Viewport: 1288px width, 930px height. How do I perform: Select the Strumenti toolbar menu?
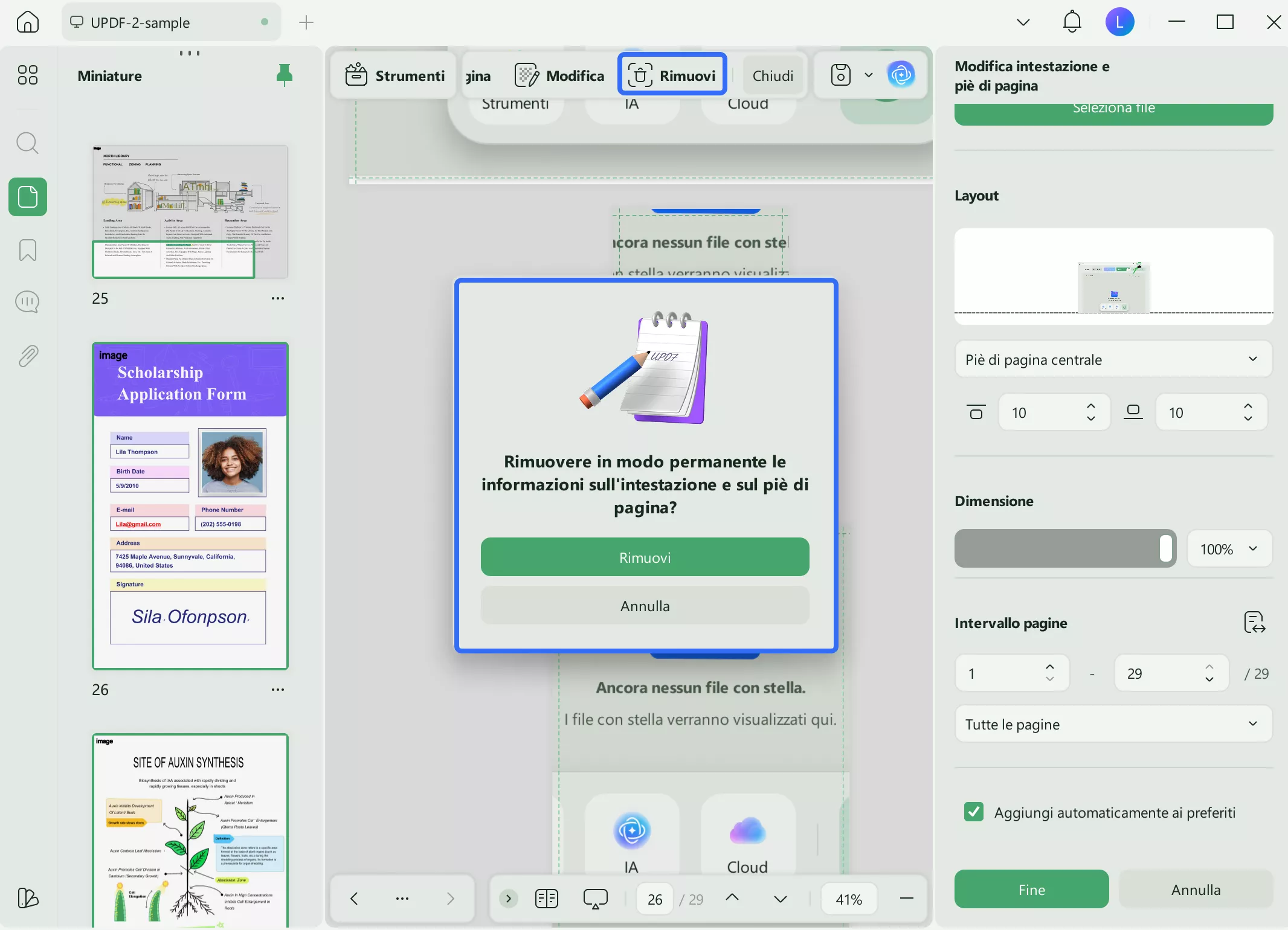click(x=395, y=75)
